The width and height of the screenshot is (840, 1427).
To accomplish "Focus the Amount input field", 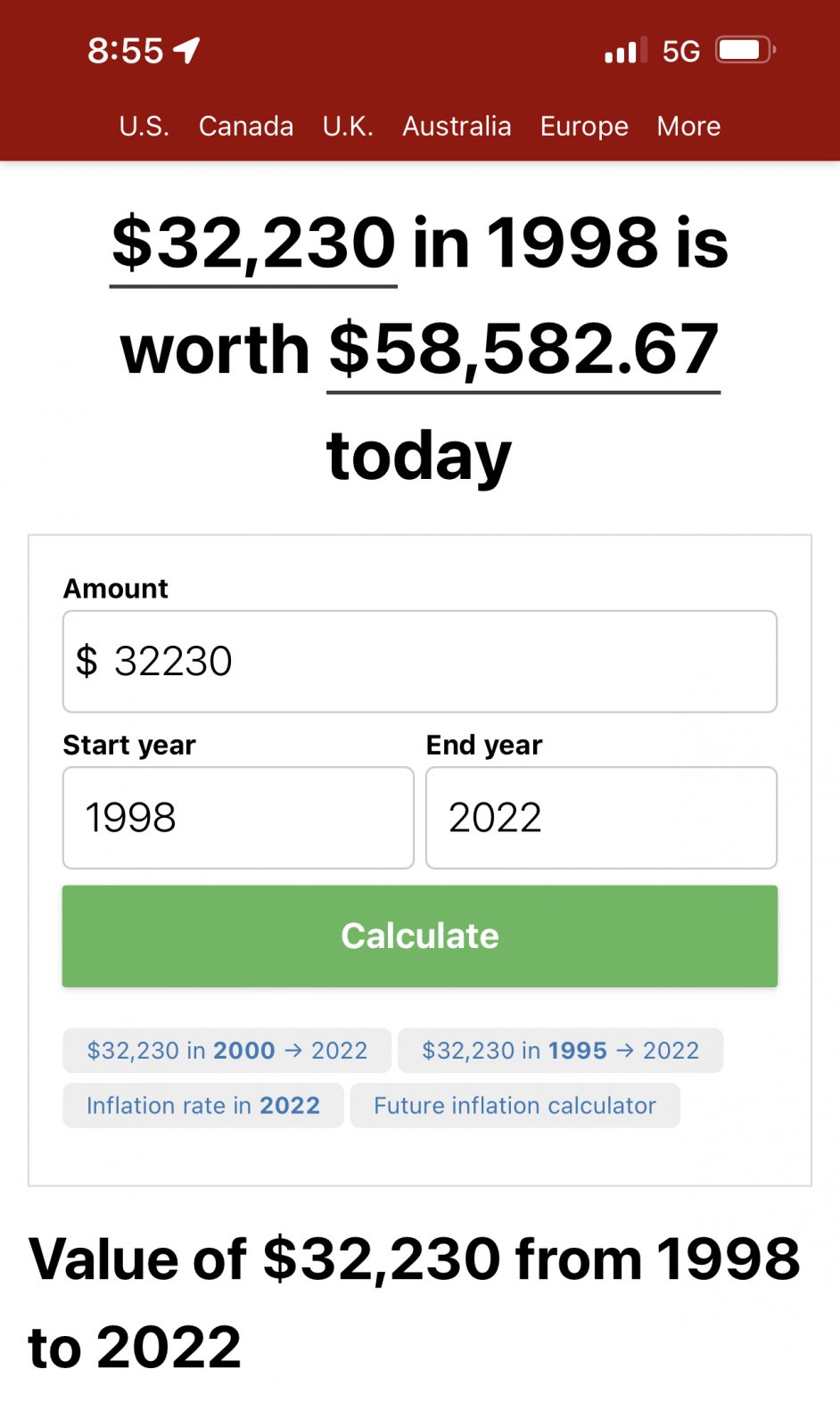I will click(420, 662).
